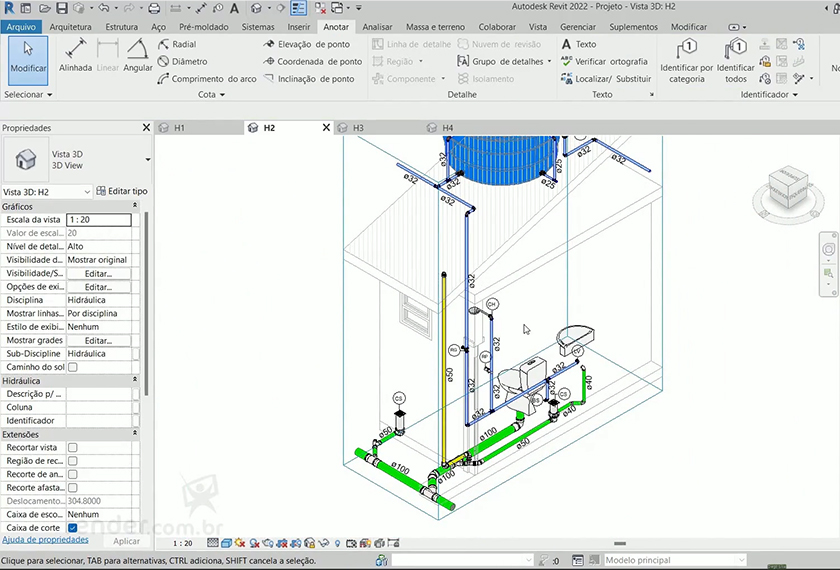
Task: Click the Identificar todos icon
Action: (x=736, y=60)
